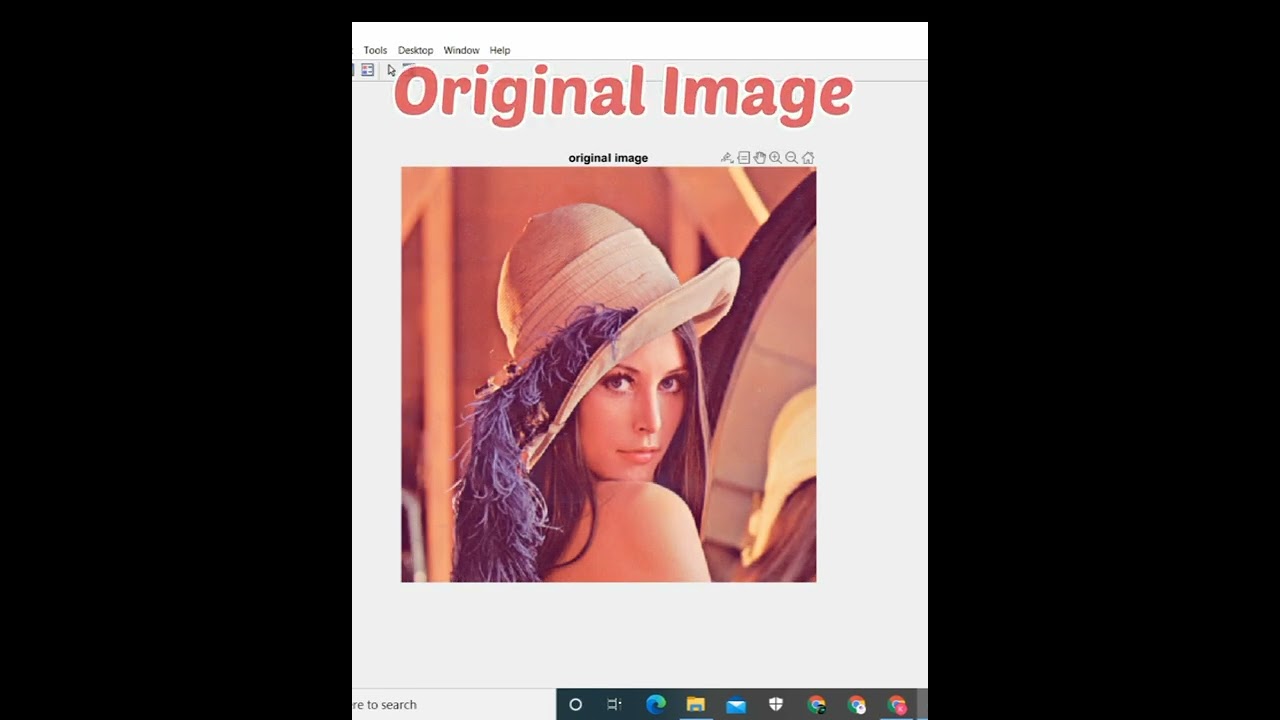
Task: Click the Restore View home icon
Action: [808, 158]
